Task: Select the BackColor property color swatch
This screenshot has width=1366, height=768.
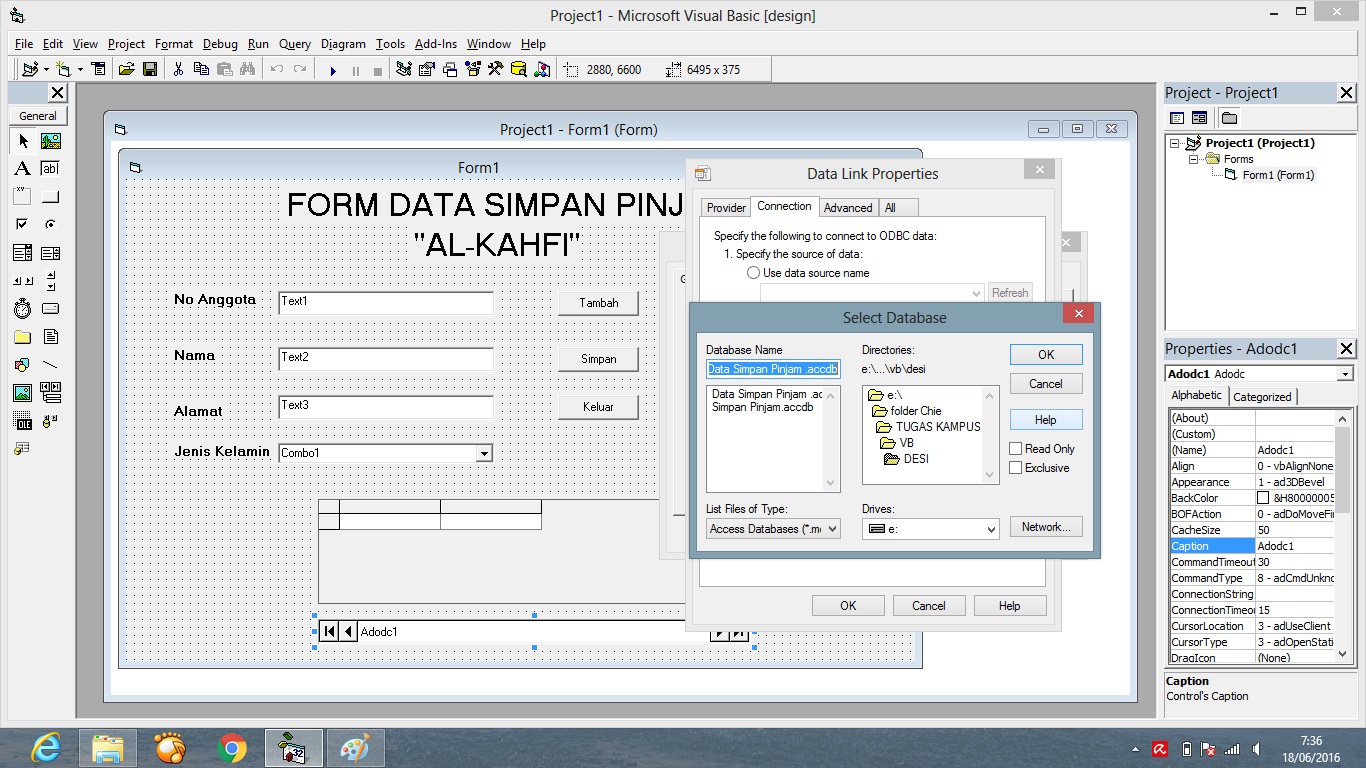Action: point(1263,498)
